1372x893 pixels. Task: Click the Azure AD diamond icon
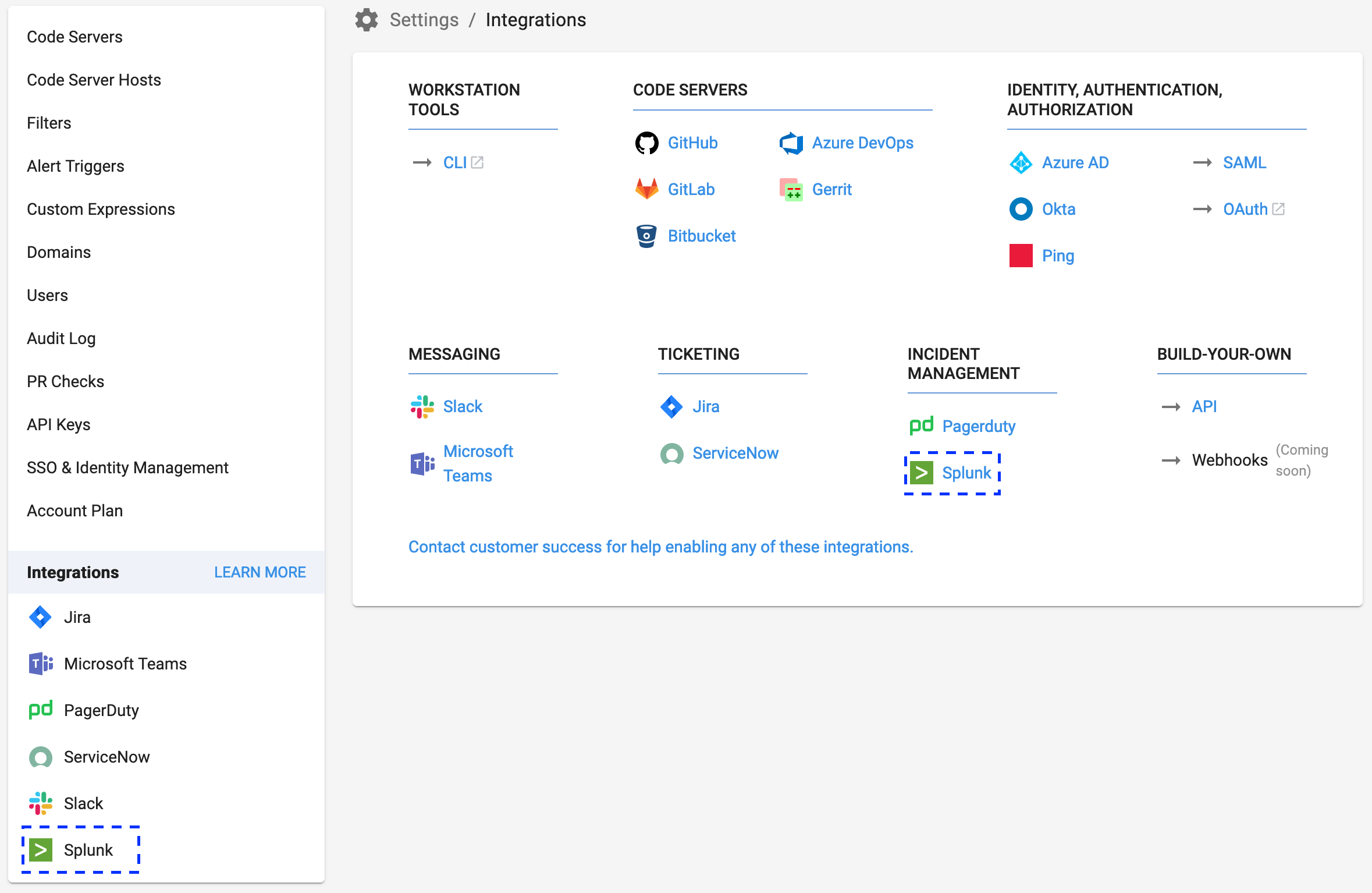pos(1021,162)
